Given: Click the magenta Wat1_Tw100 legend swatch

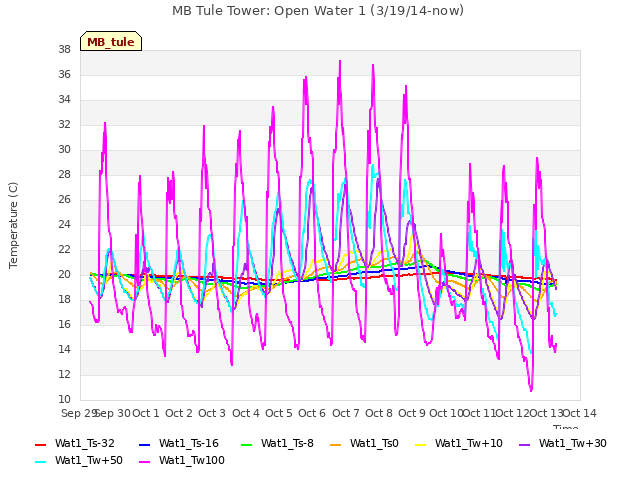Looking at the screenshot, I should [x=144, y=462].
